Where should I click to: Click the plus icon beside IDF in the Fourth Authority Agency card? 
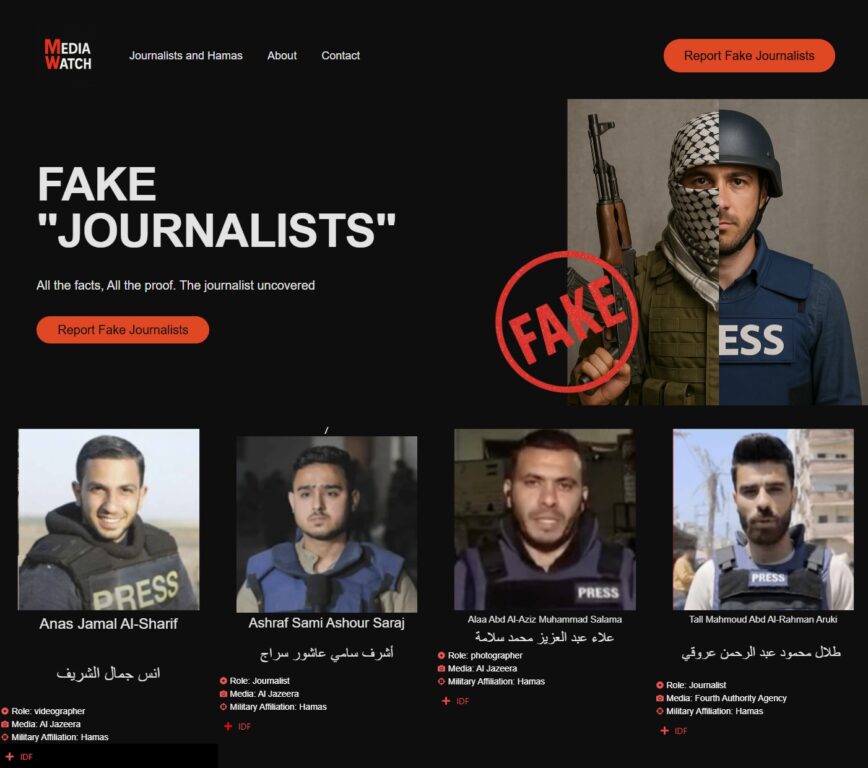pyautogui.click(x=664, y=731)
